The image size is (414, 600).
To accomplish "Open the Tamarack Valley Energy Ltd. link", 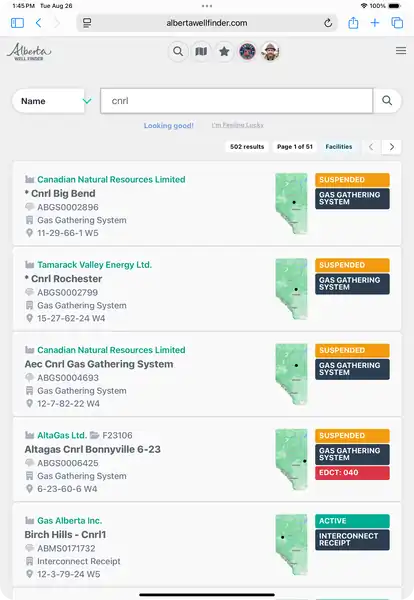I will [x=95, y=265].
